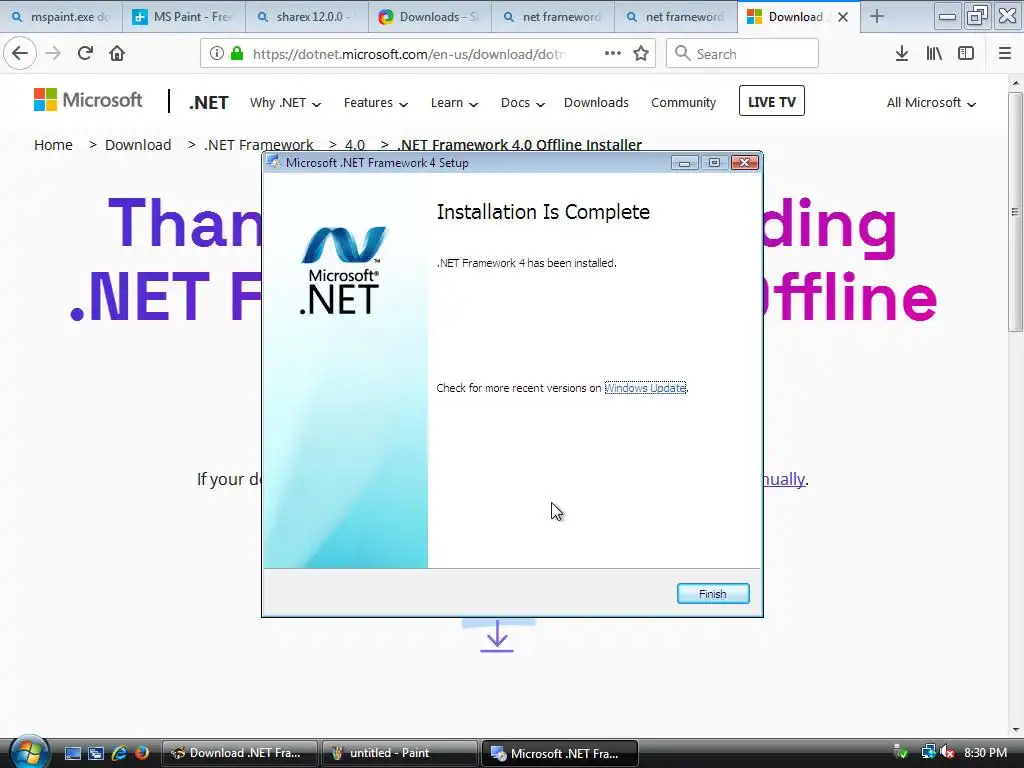Viewport: 1024px width, 768px height.
Task: Switch to the Downloads tab with the Chrome-style icon
Action: click(x=430, y=17)
